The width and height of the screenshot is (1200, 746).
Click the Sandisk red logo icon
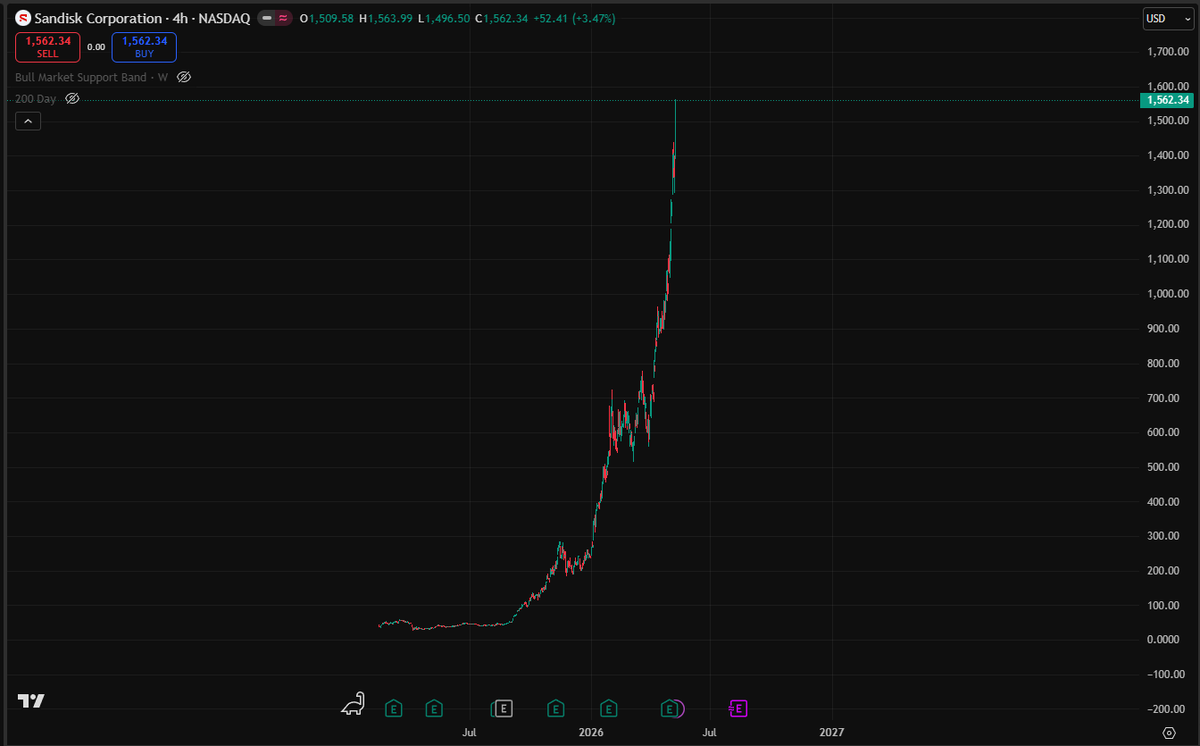22,18
